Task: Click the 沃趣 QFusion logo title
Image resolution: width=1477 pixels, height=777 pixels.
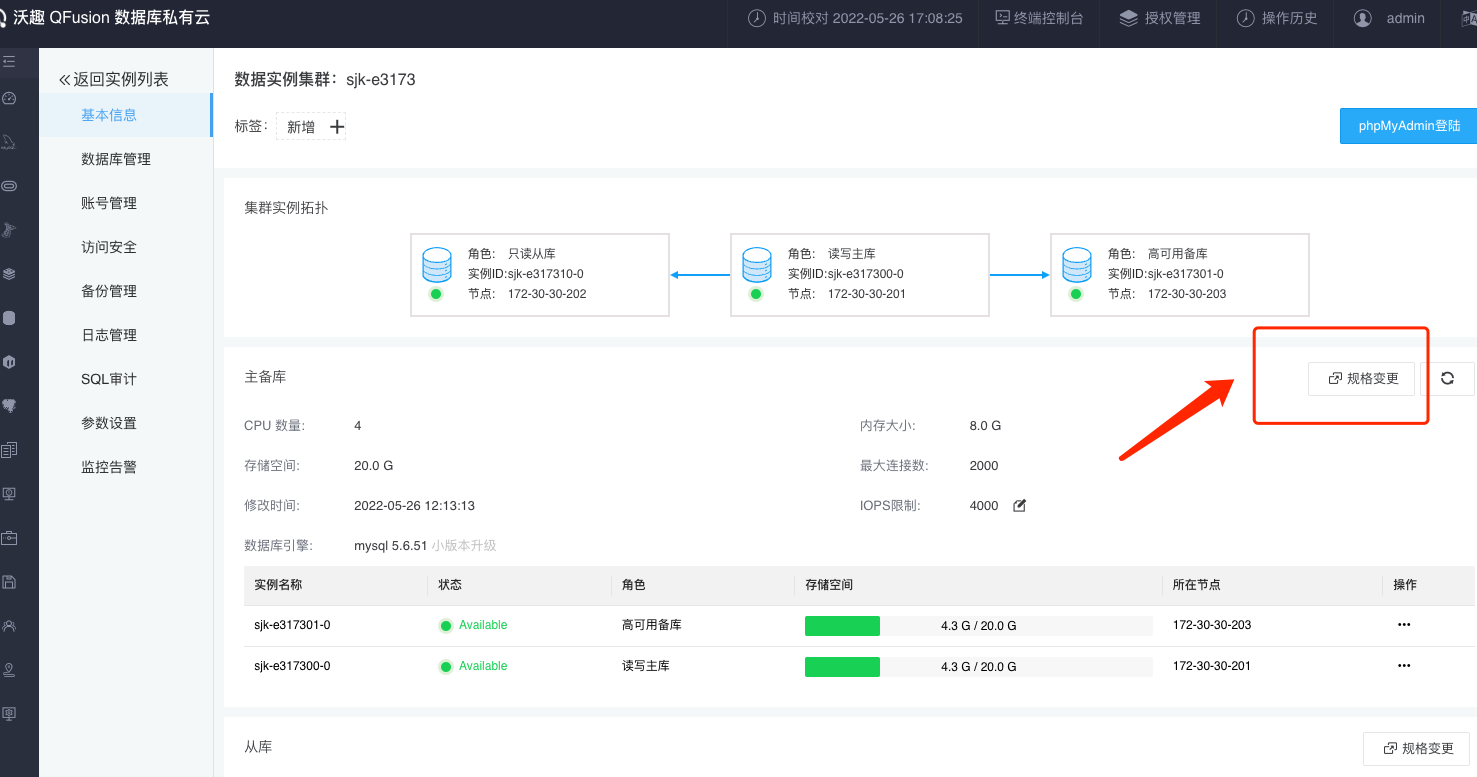Action: pyautogui.click(x=105, y=18)
